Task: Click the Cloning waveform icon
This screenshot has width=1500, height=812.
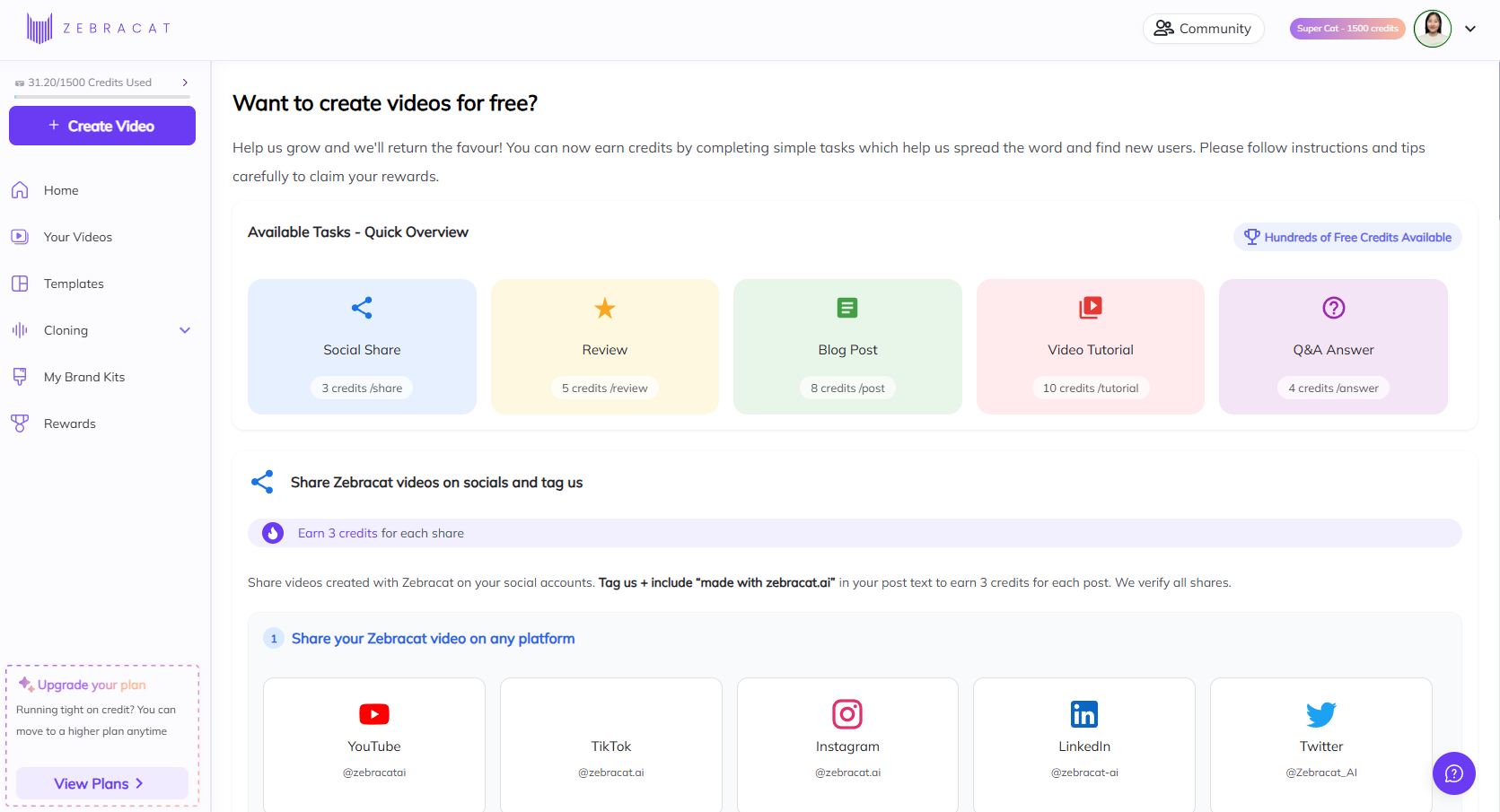Action: pyautogui.click(x=20, y=330)
